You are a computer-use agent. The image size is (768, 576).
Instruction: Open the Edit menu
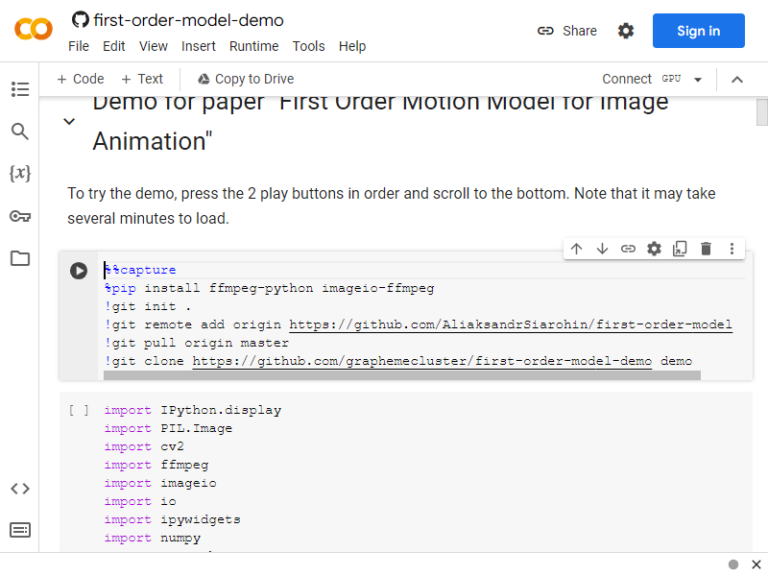[x=114, y=46]
